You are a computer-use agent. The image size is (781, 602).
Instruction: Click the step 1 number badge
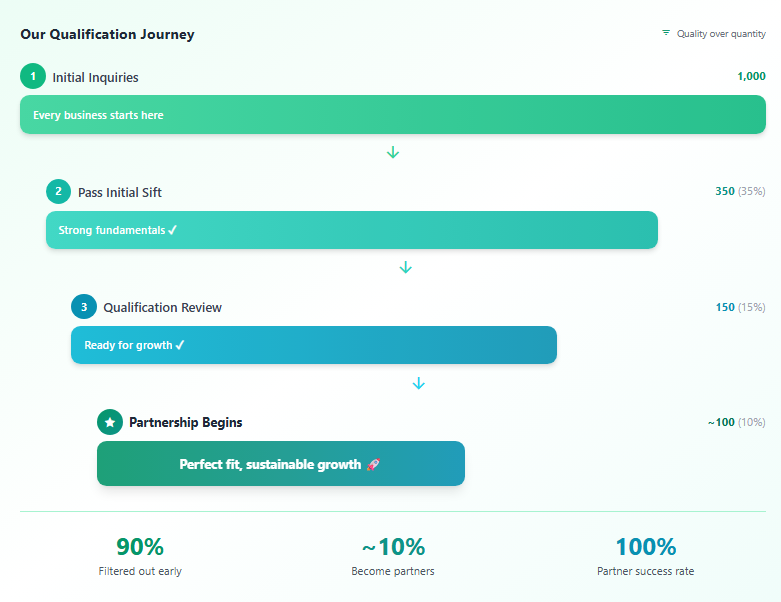pos(33,76)
